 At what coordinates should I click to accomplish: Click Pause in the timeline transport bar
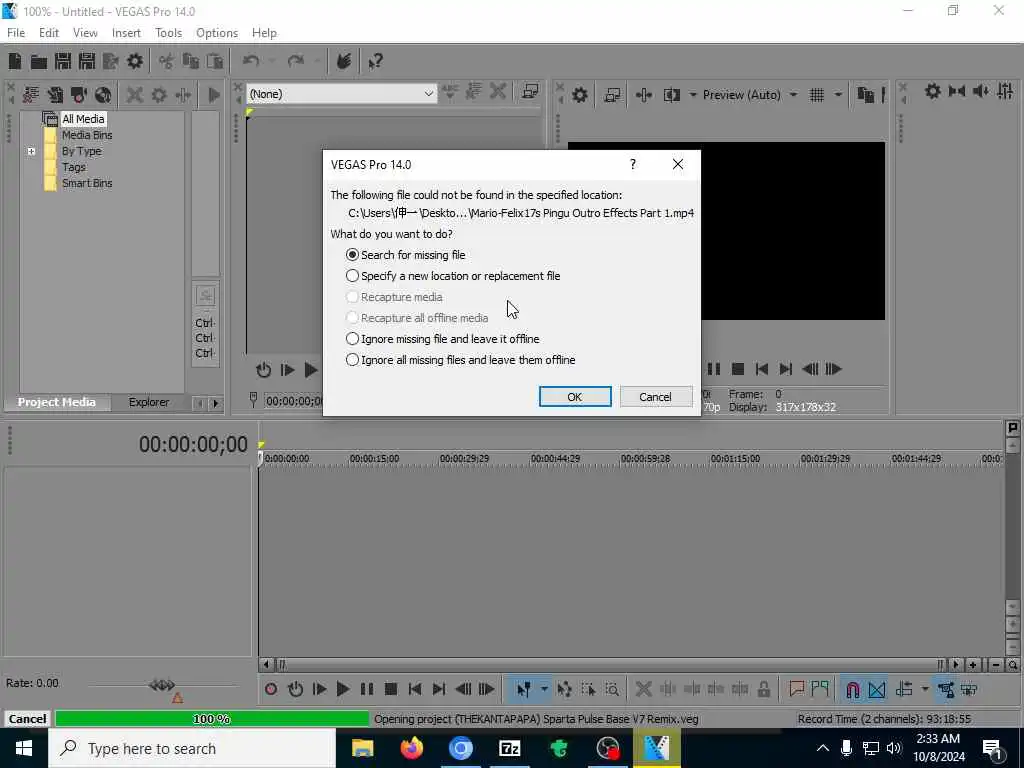[x=367, y=689]
